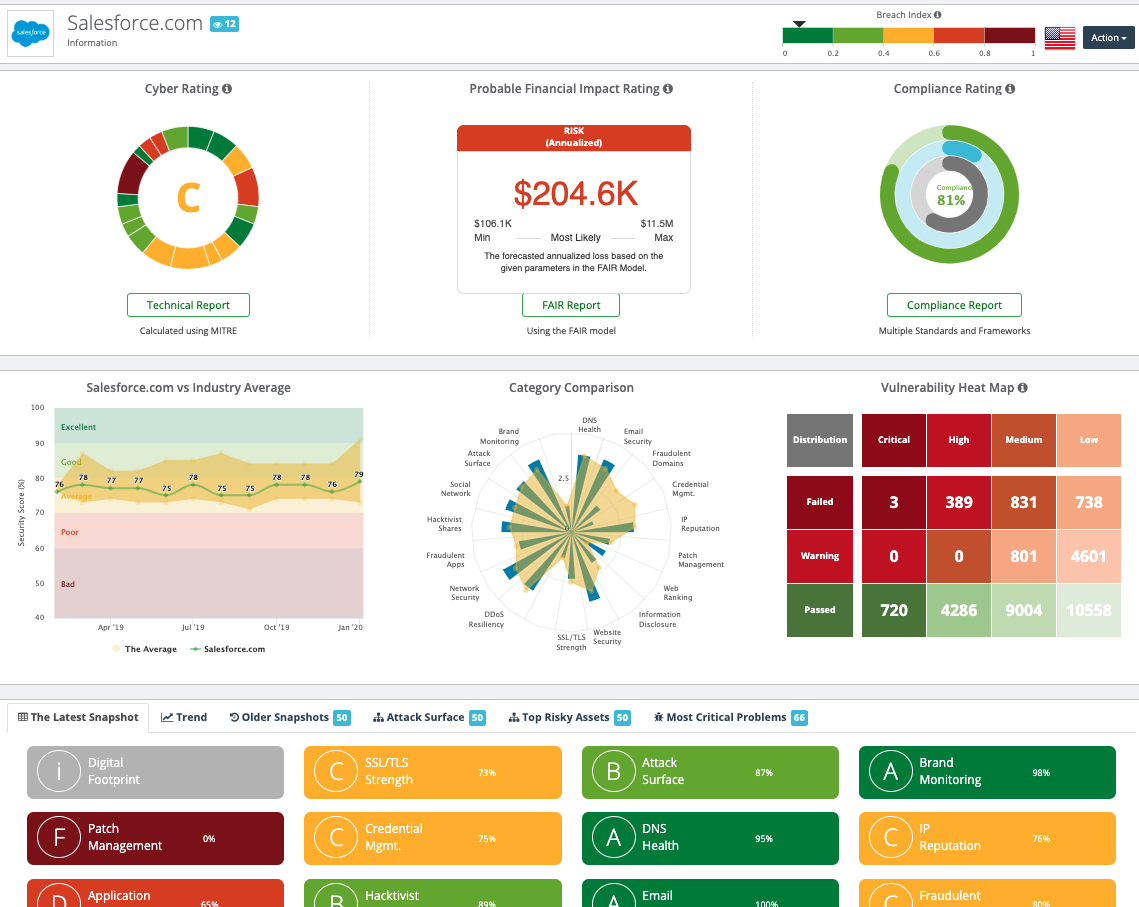This screenshot has height=907, width=1139.
Task: Click the Salesforce.com company title
Action: coord(134,23)
